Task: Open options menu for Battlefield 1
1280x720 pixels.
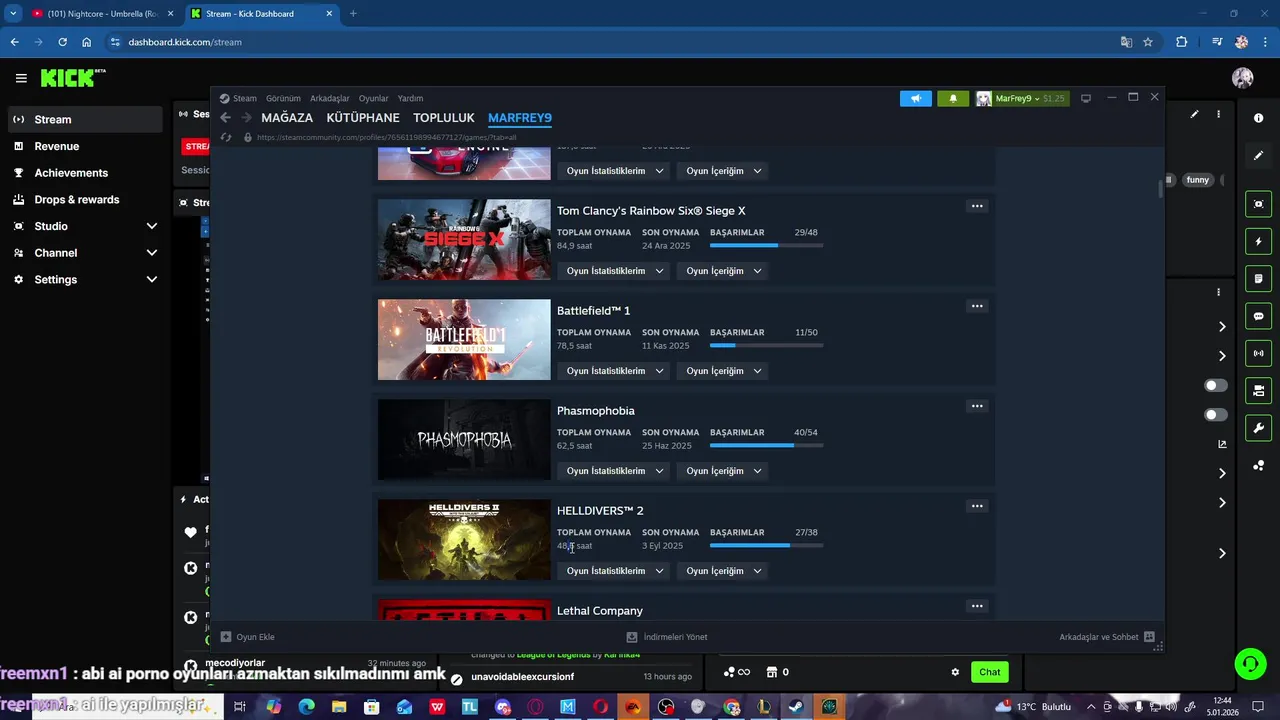Action: [977, 306]
